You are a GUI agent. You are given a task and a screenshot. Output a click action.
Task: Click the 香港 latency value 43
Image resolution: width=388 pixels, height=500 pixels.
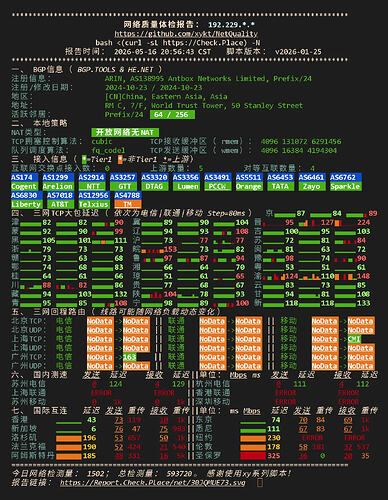pos(92,420)
